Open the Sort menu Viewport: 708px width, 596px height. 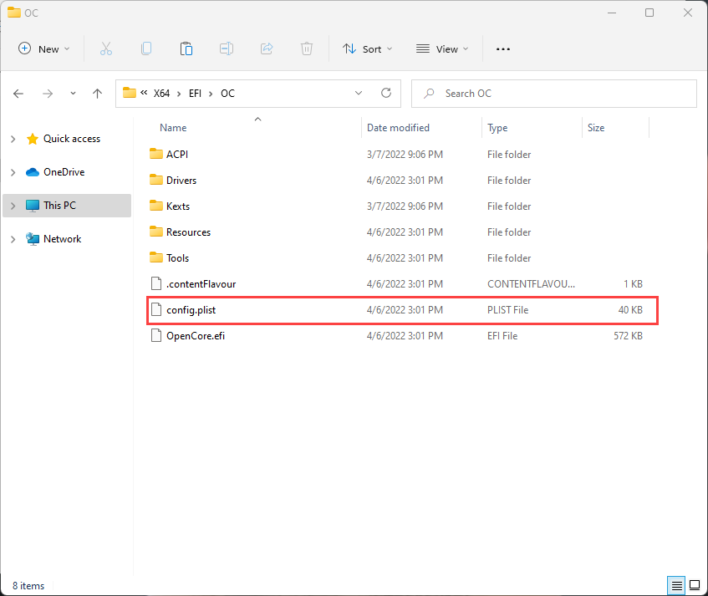pyautogui.click(x=367, y=48)
